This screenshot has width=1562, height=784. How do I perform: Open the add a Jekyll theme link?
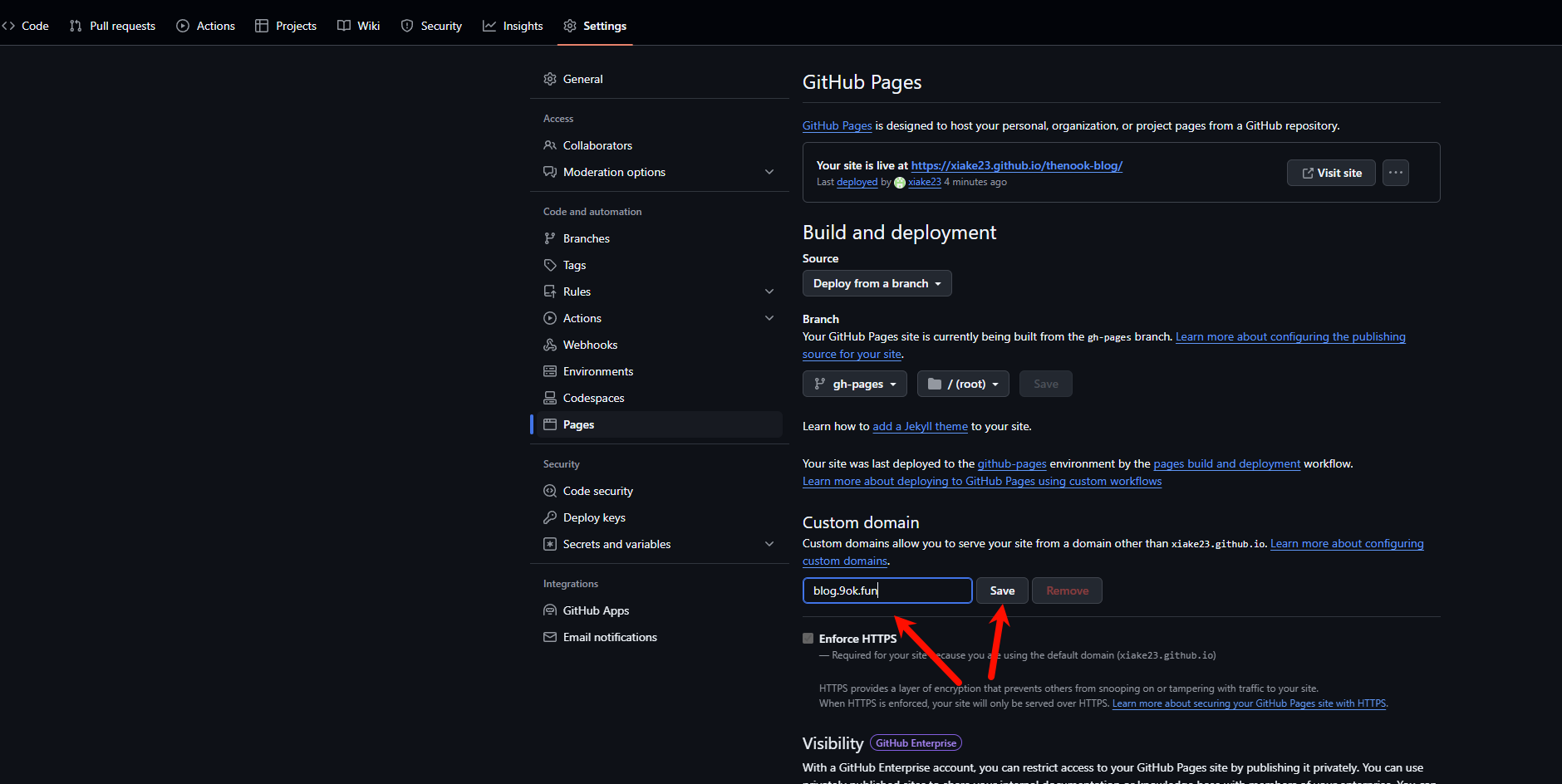tap(920, 426)
